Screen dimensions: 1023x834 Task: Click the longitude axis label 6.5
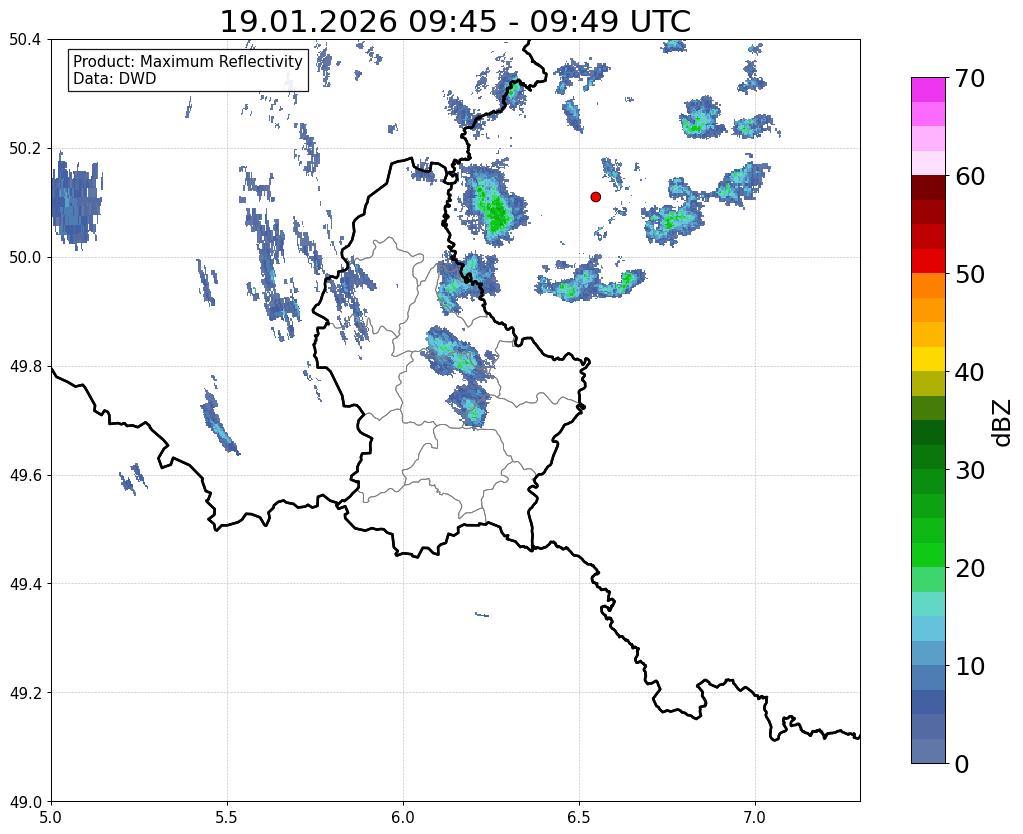point(579,817)
